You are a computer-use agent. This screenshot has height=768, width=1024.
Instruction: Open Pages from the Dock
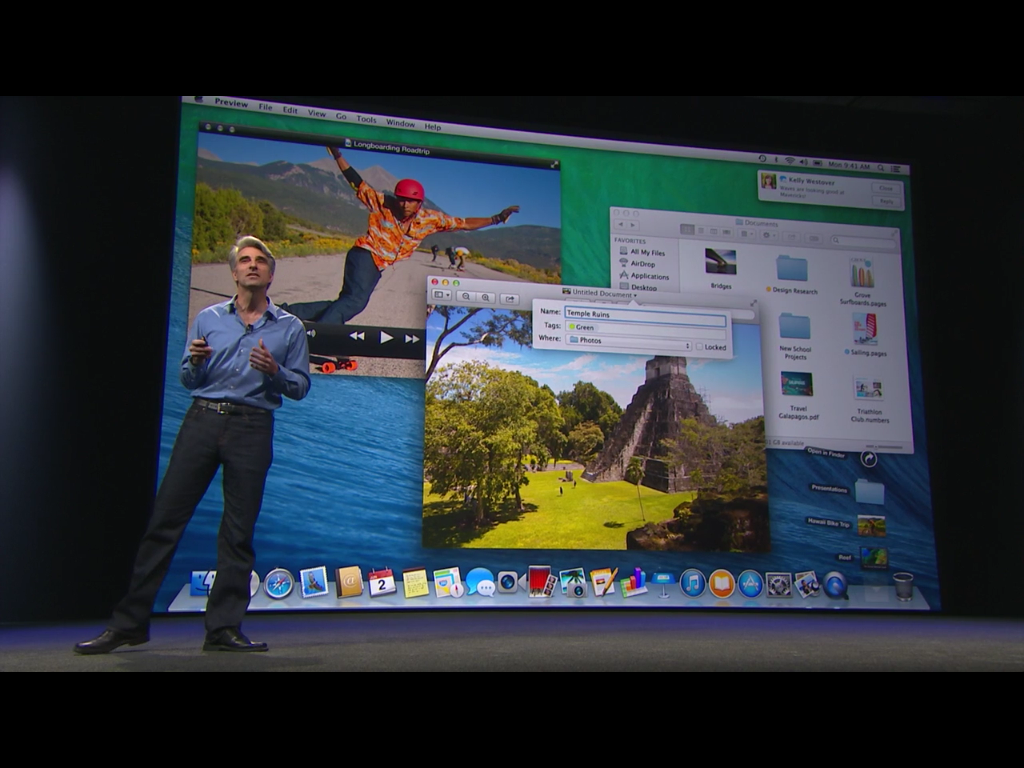click(x=603, y=582)
